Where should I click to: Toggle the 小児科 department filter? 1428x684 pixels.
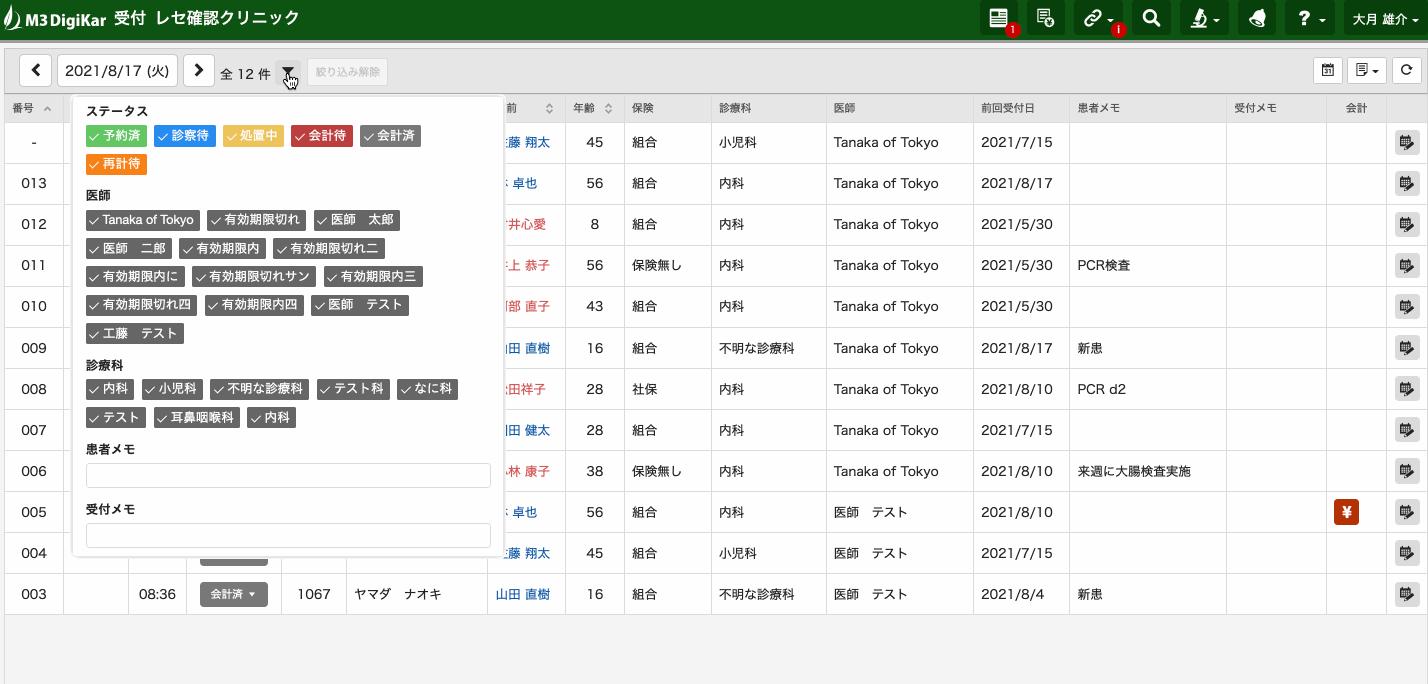pyautogui.click(x=172, y=389)
